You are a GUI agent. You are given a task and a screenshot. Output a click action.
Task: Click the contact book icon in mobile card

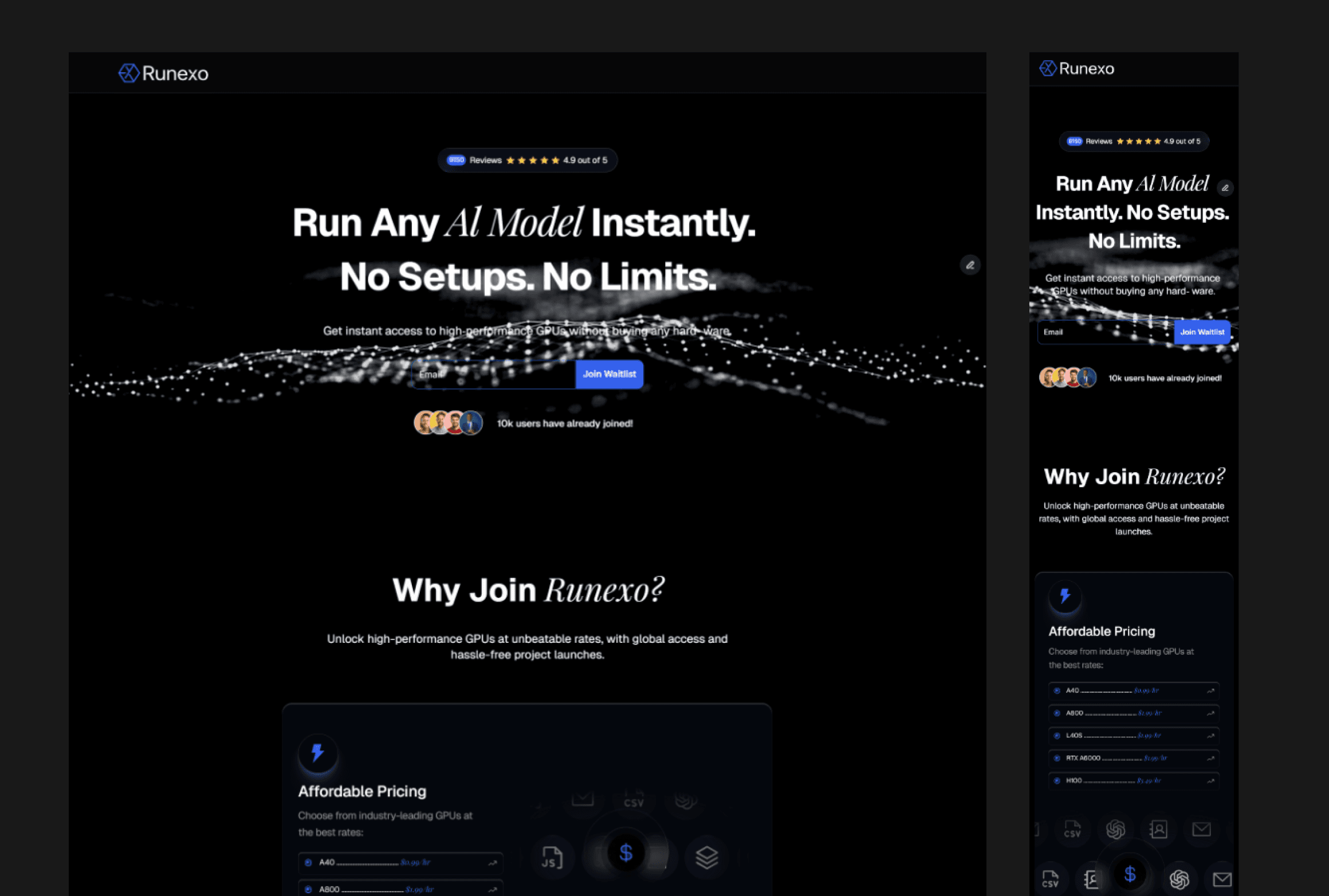1158,829
